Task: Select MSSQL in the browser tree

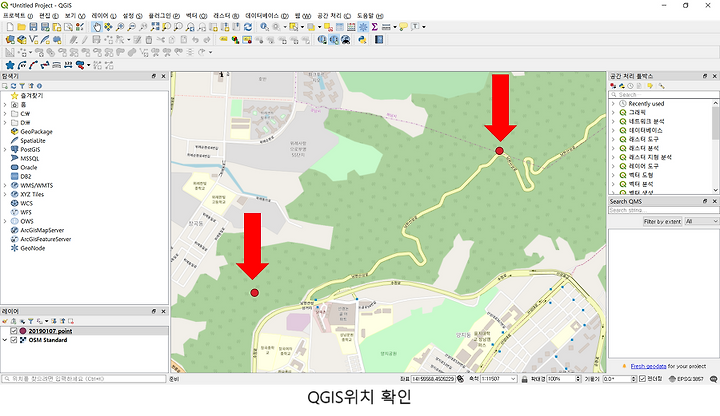Action: point(29,159)
